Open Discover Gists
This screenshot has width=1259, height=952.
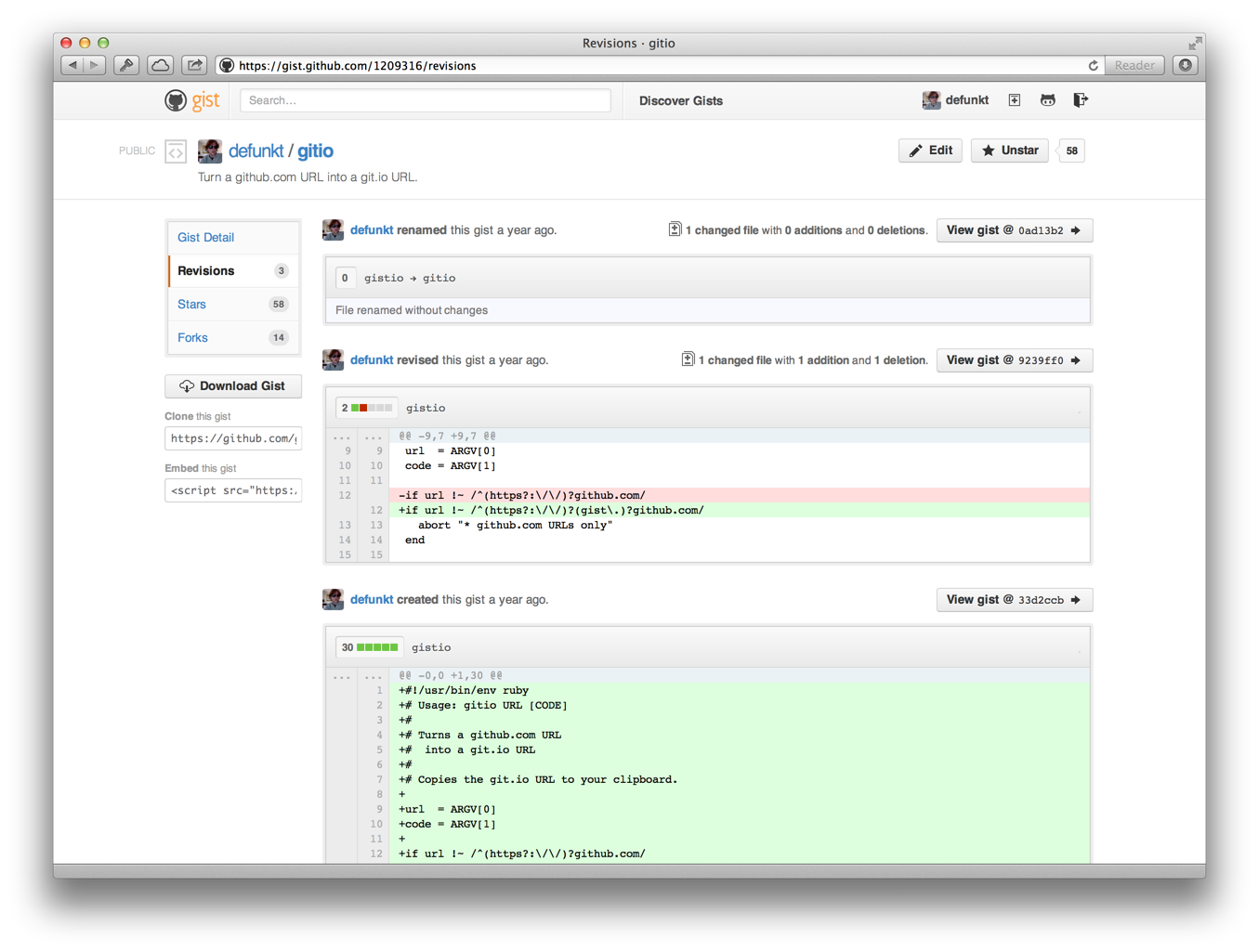click(681, 100)
